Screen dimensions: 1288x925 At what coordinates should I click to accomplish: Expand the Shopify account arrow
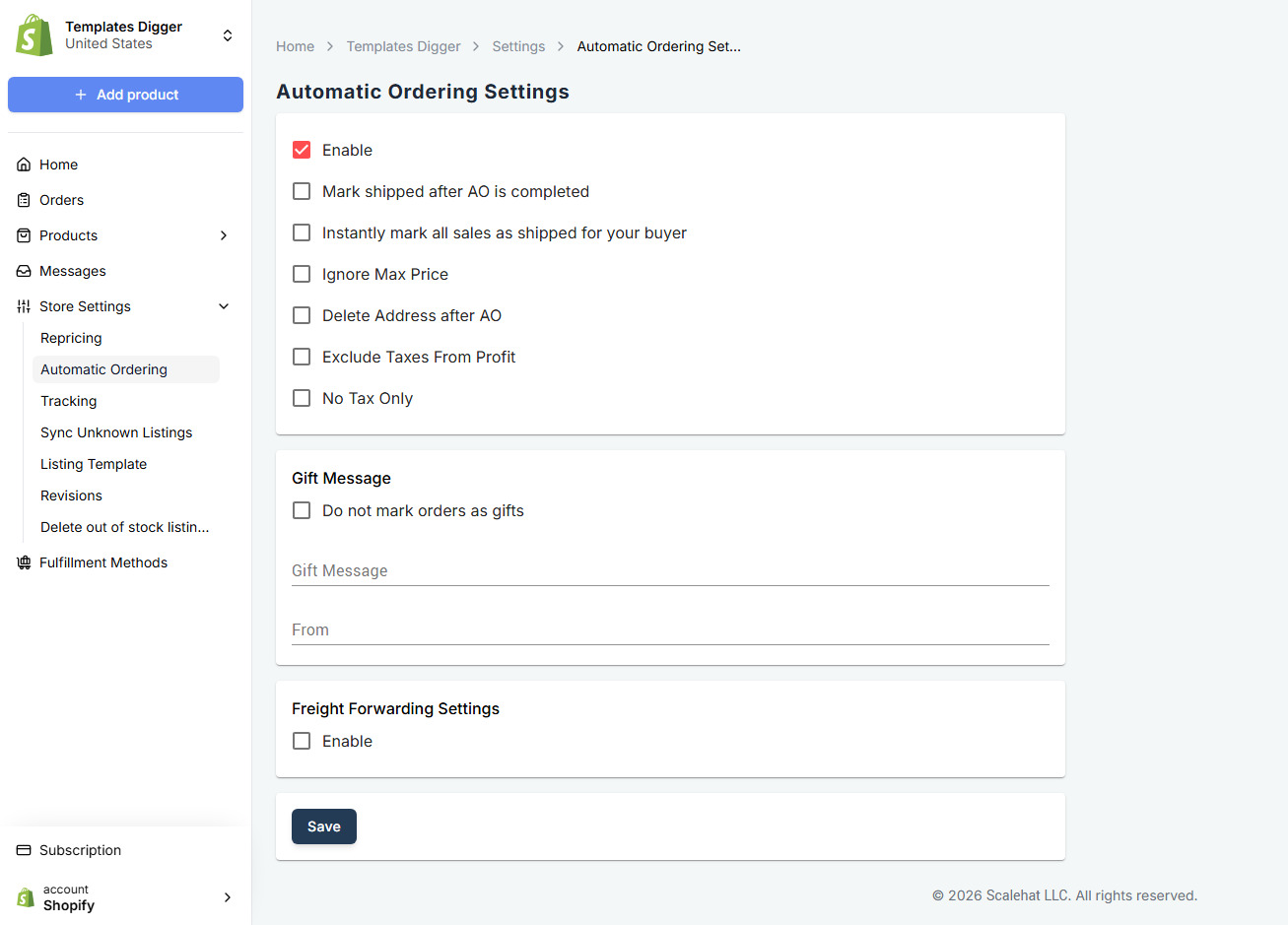pyautogui.click(x=228, y=897)
